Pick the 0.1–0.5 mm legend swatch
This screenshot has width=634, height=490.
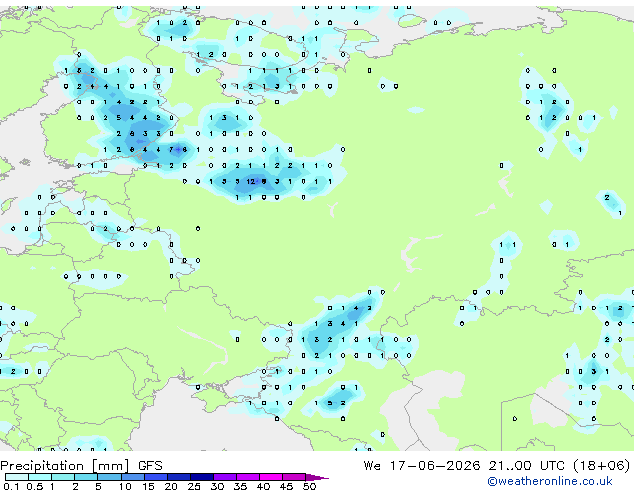(17, 477)
